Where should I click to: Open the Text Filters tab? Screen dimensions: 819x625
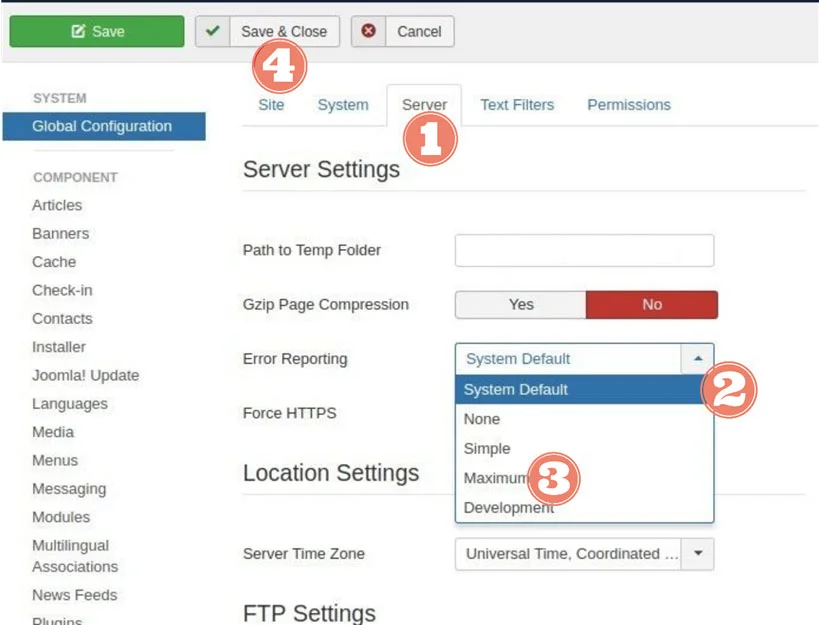coord(517,104)
